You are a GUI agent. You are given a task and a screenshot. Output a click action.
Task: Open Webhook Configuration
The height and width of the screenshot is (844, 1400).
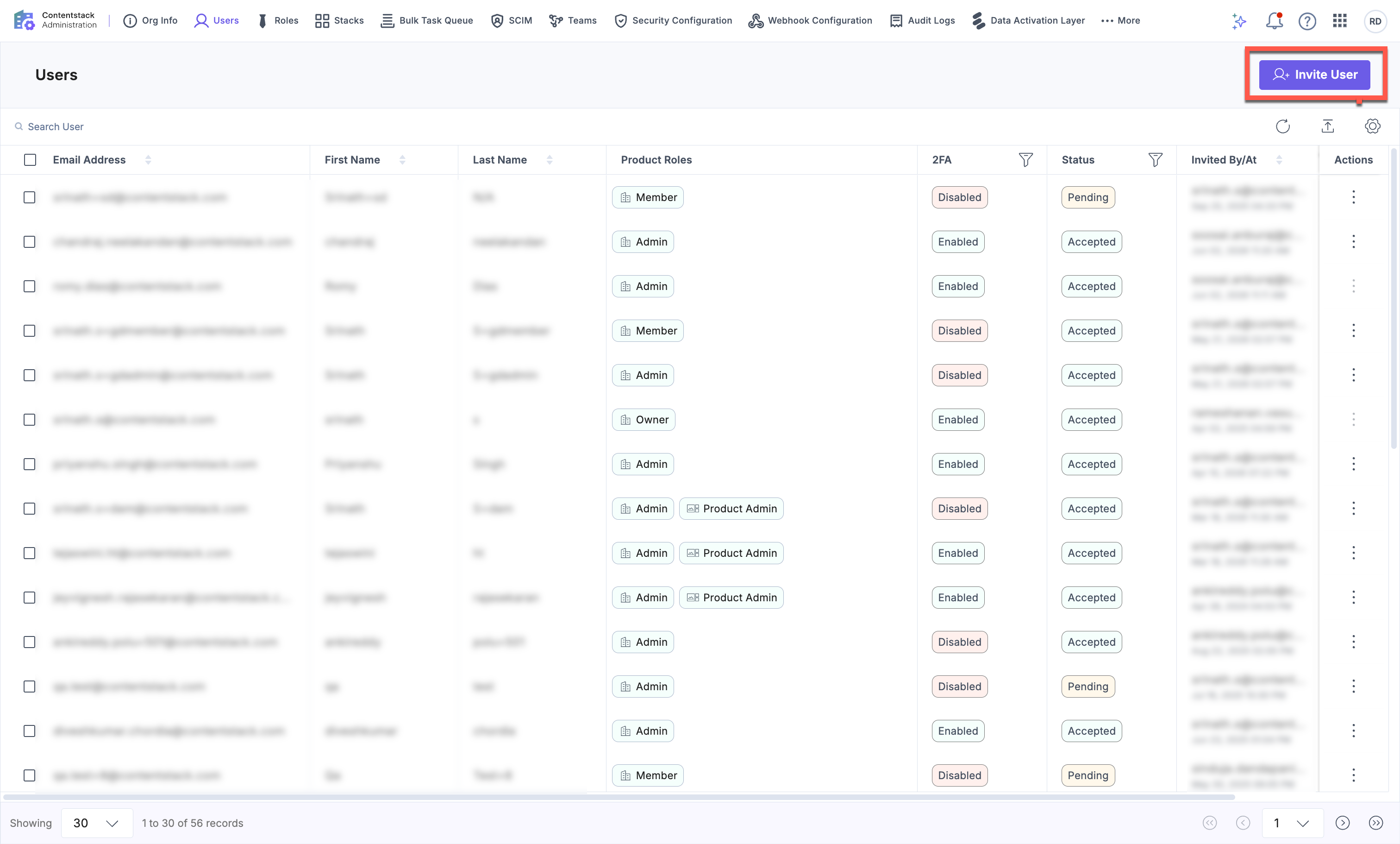(810, 20)
